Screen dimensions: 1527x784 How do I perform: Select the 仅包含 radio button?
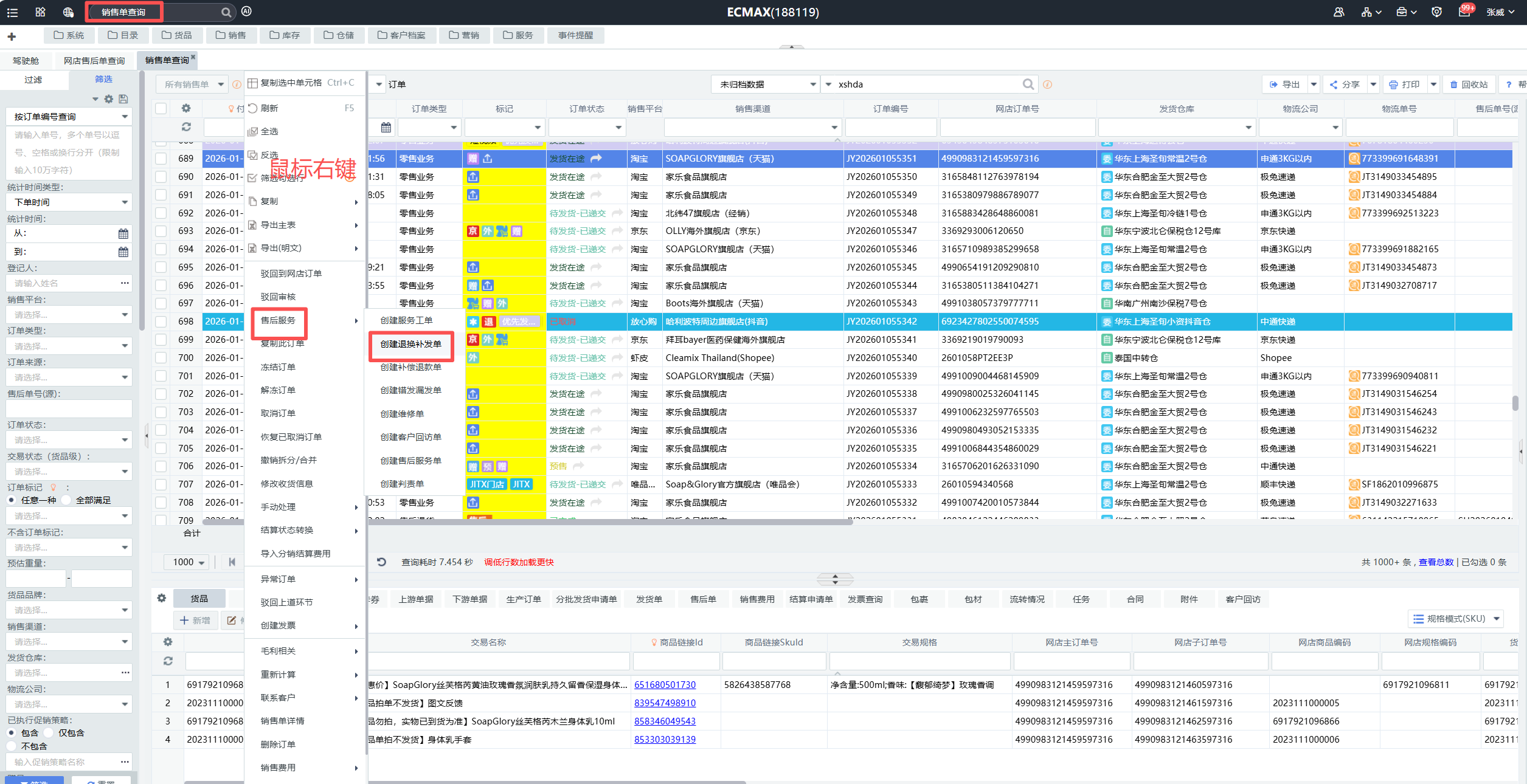[49, 733]
